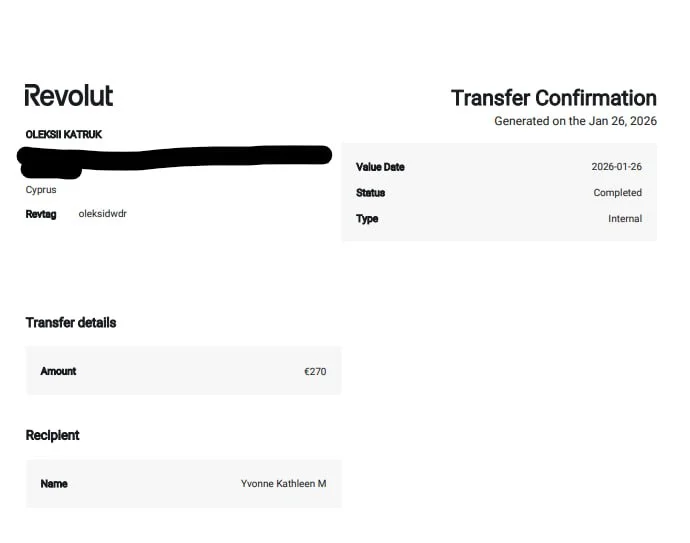Viewport: 690px width, 543px height.
Task: Click the Transfer details heading
Action: 71,323
